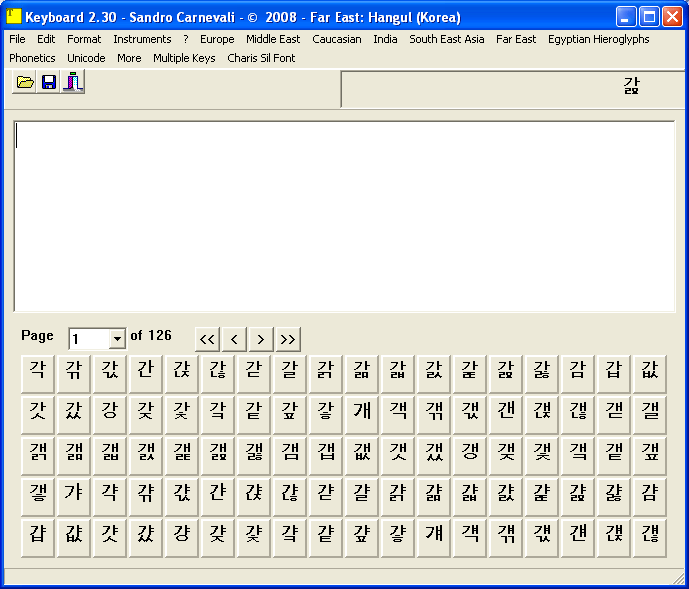Insert the 감 character key
The image size is (689, 589).
(578, 374)
